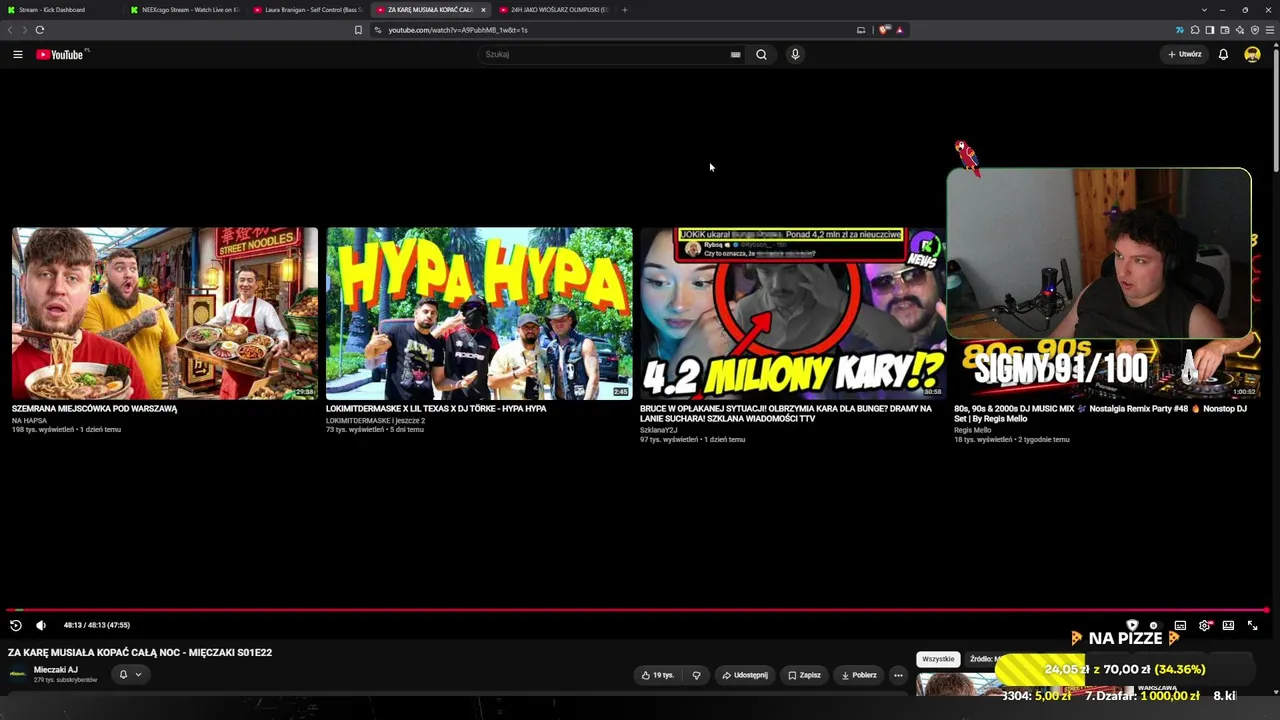
Task: Switch to 24H JAKO WIOŚLARZ OLIMPIJSKI tab
Action: [x=553, y=10]
